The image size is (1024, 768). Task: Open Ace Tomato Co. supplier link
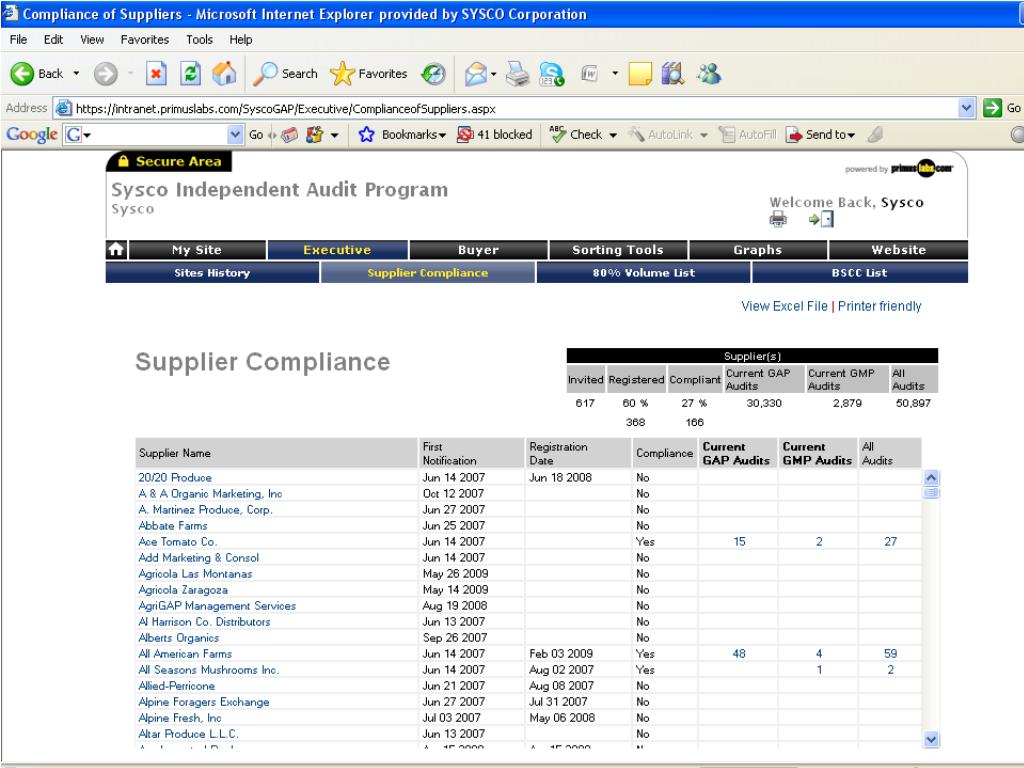click(x=178, y=541)
